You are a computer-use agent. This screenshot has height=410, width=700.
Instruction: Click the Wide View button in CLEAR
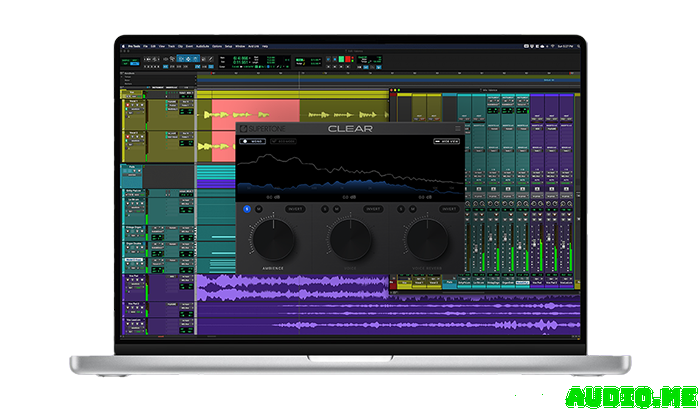click(446, 141)
